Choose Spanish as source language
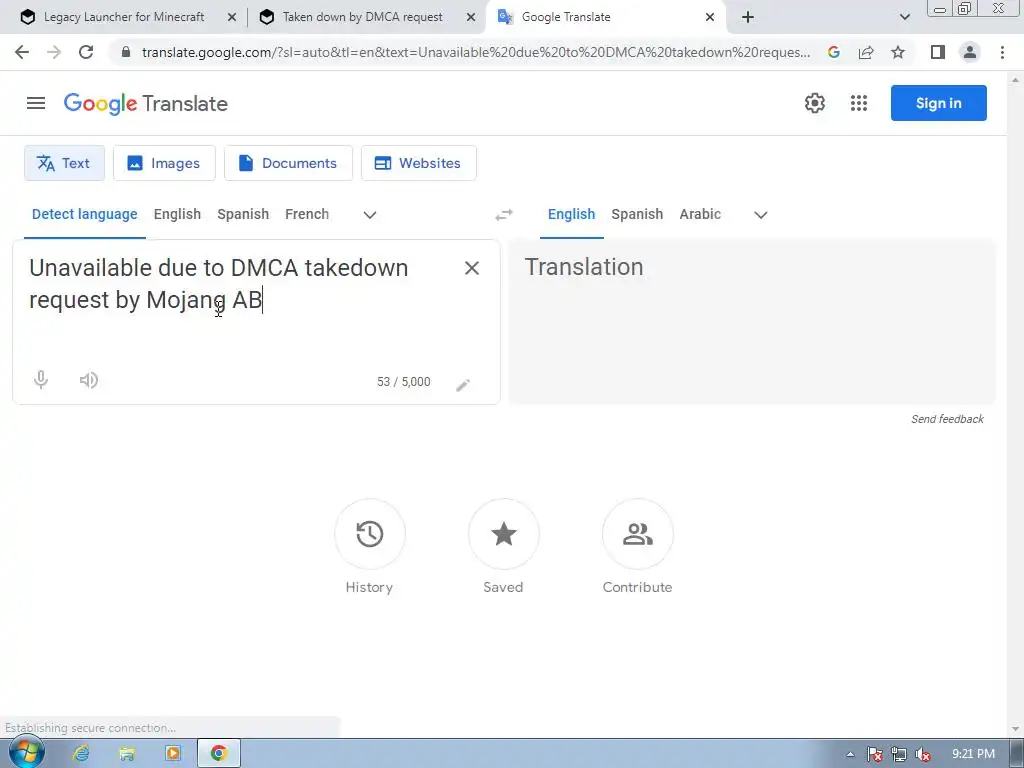 point(243,214)
